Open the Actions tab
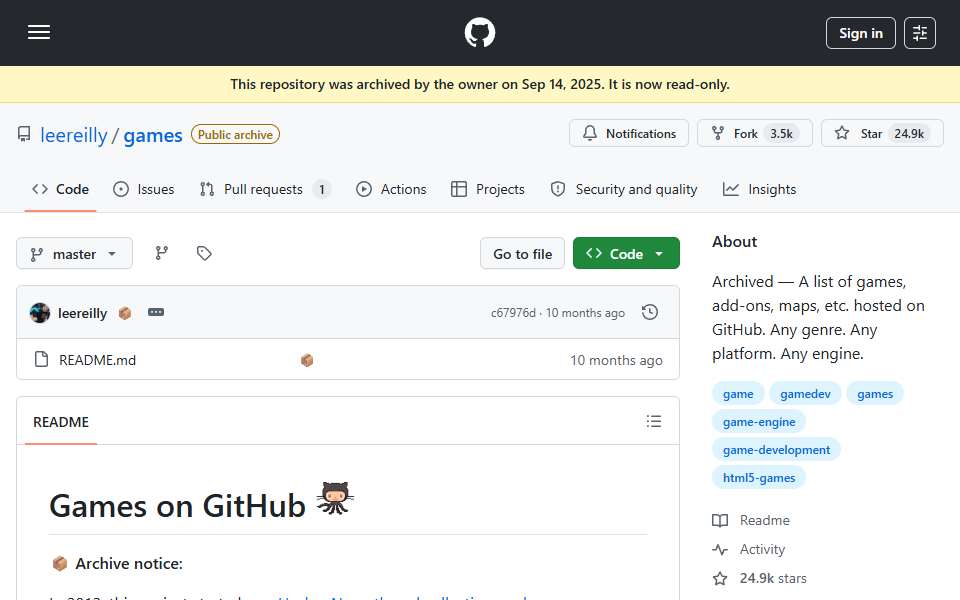The width and height of the screenshot is (960, 600). tap(391, 189)
